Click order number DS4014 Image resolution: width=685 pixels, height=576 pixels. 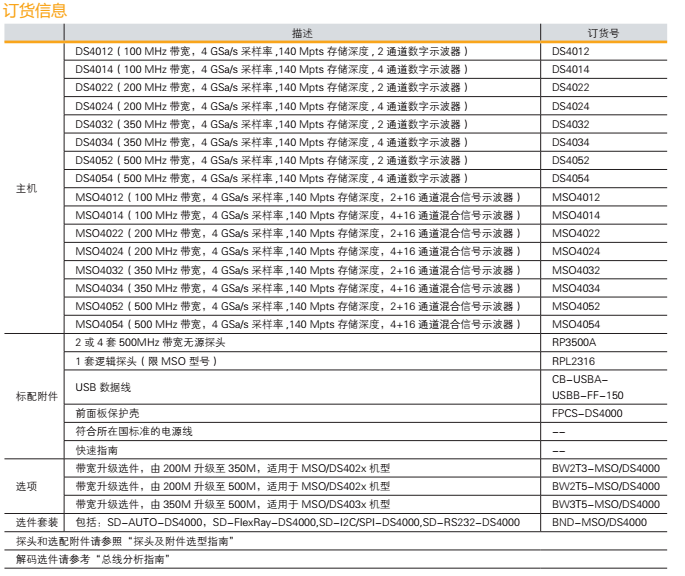tap(571, 69)
